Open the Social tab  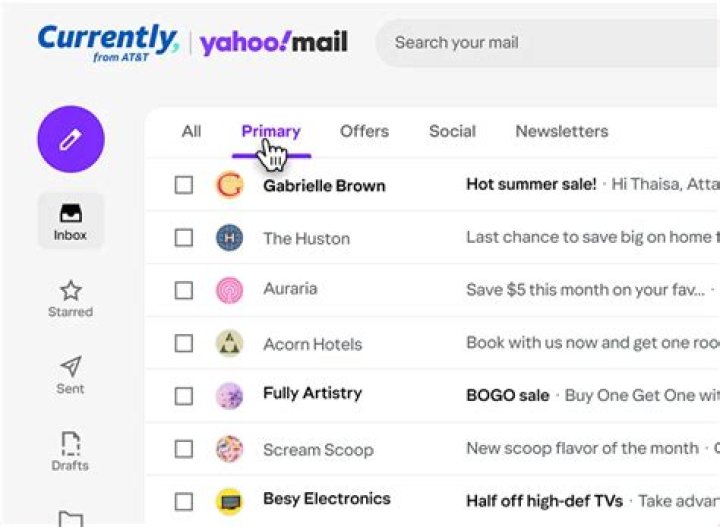452,131
